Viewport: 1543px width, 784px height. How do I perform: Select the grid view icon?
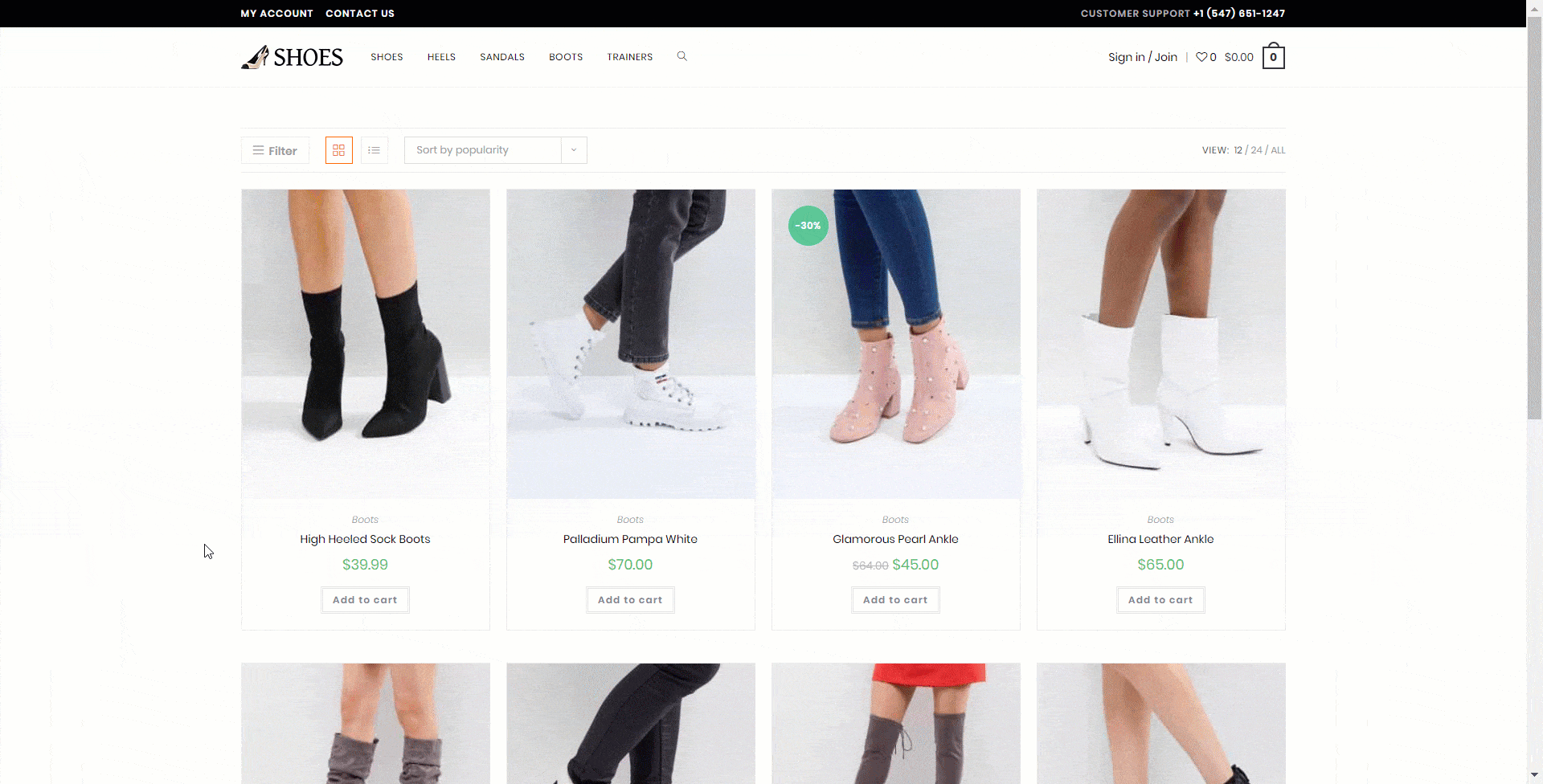click(x=338, y=150)
